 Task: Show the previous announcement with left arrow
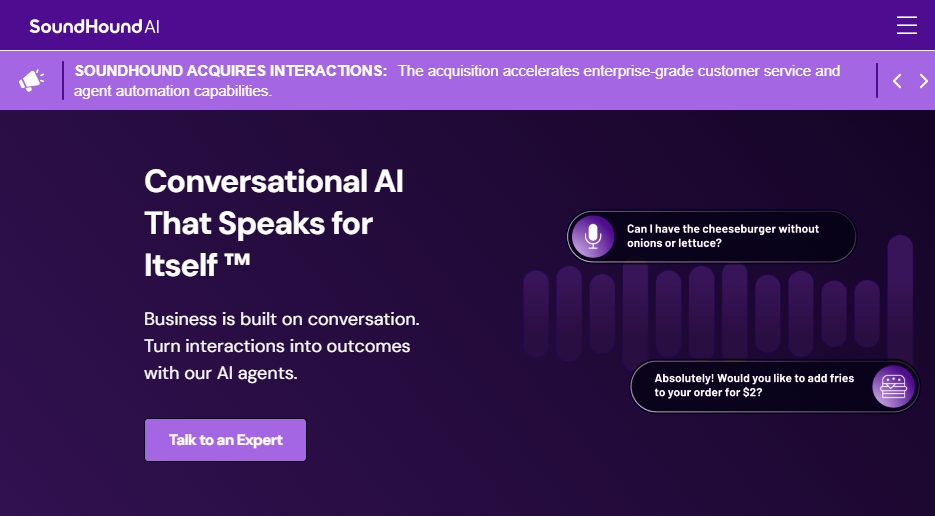(x=897, y=81)
